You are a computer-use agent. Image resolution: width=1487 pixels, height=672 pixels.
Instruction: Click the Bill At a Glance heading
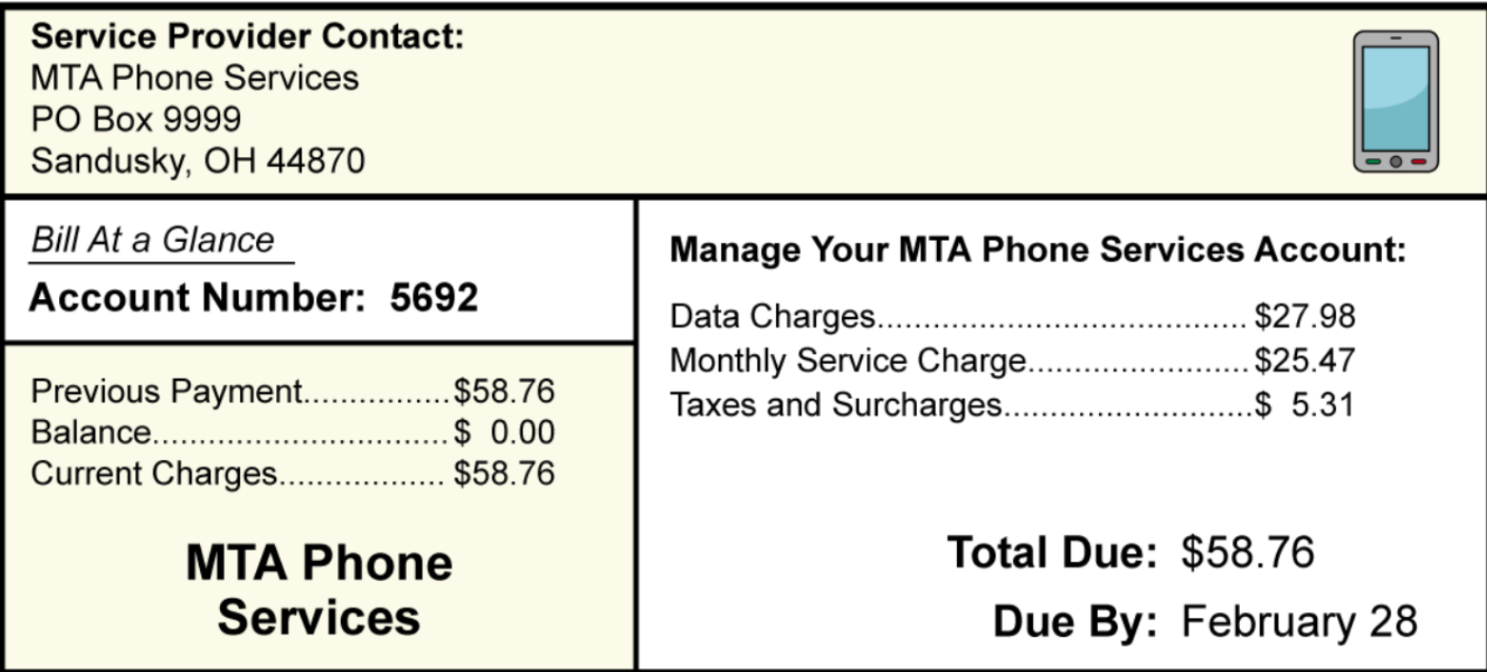pos(153,240)
